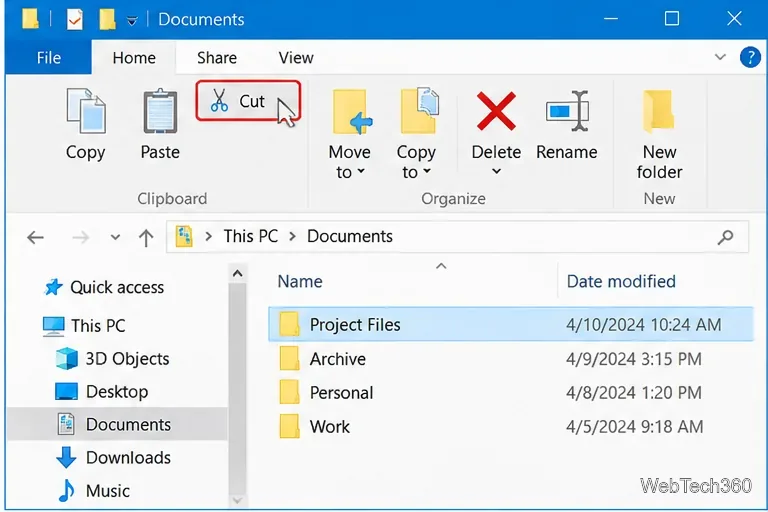Collapse the ribbon with the chevron

pyautogui.click(x=720, y=57)
